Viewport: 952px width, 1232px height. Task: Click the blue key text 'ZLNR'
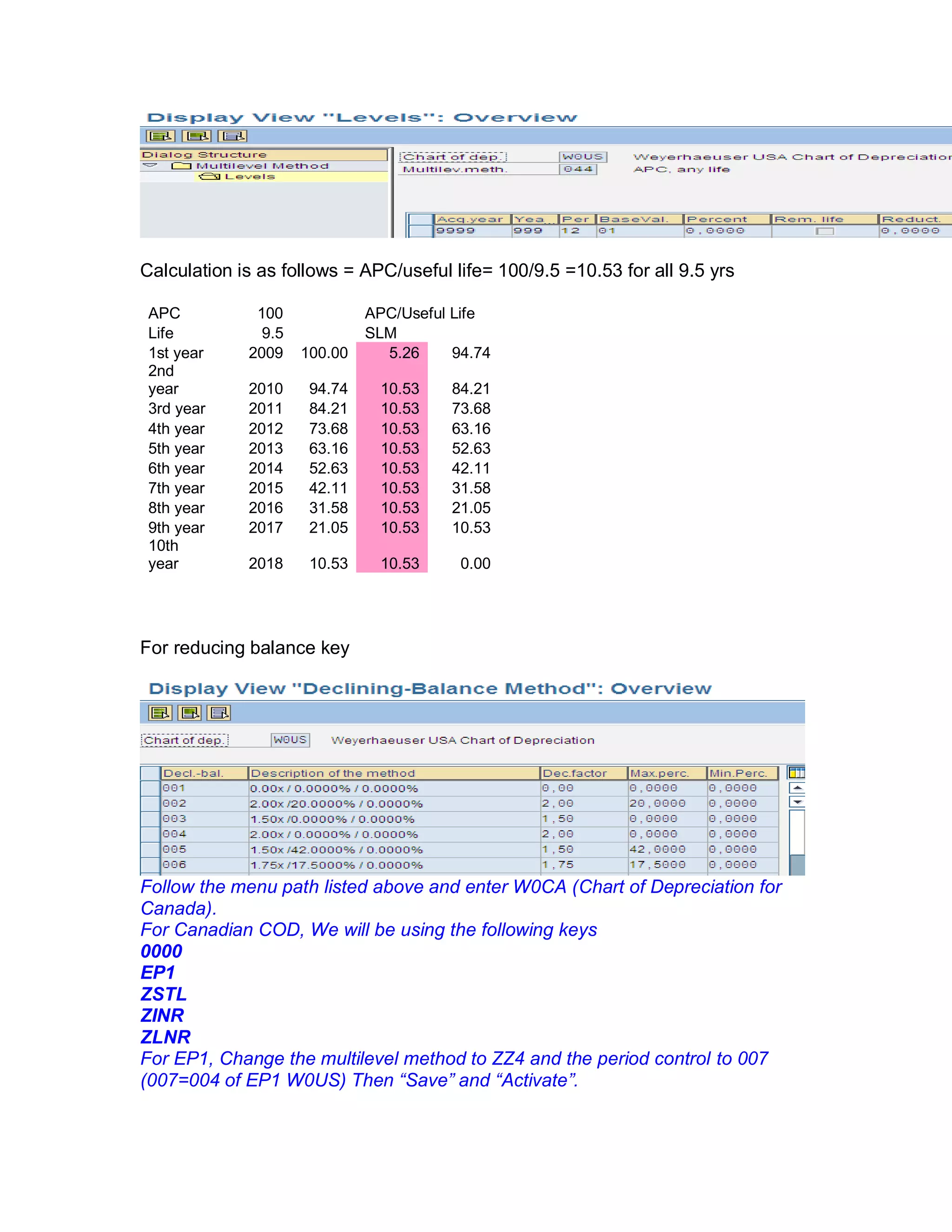(x=166, y=1037)
